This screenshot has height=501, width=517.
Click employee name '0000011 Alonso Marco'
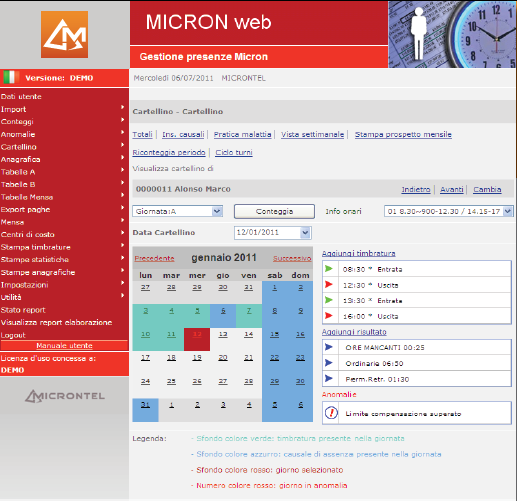point(183,189)
